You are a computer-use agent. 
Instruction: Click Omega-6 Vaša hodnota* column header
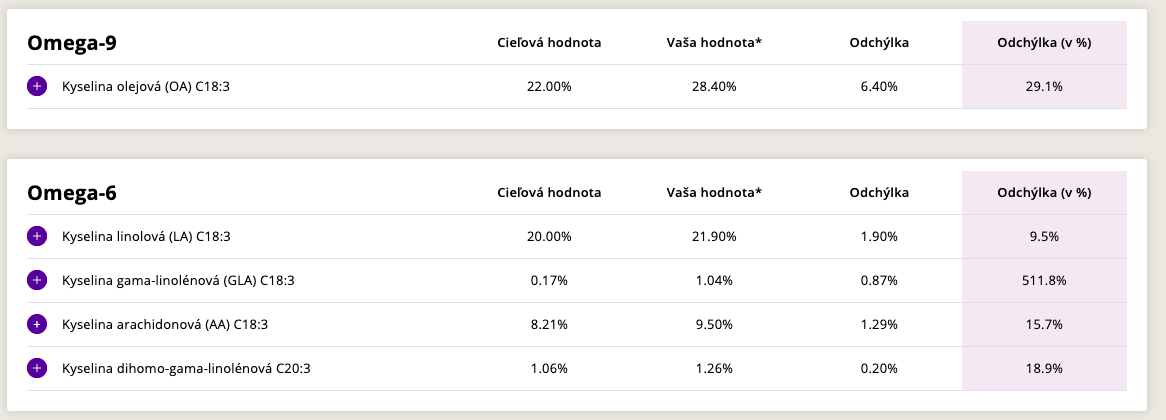click(x=714, y=193)
